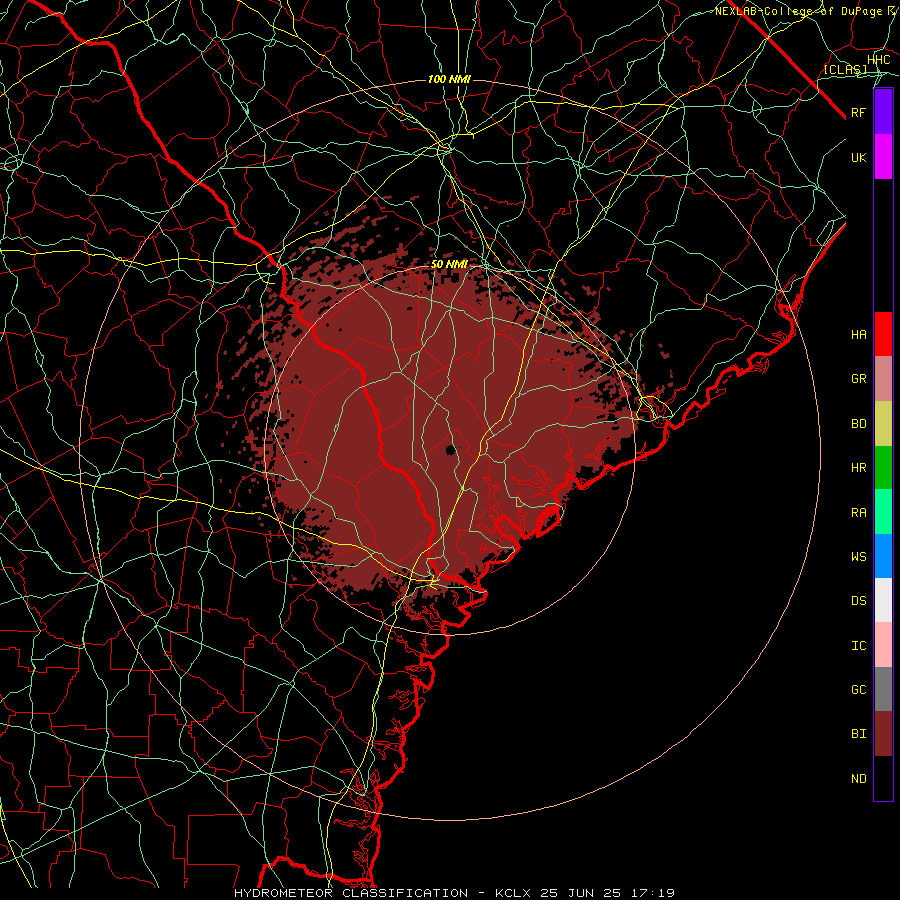Click the DS white legend swatch

click(883, 600)
